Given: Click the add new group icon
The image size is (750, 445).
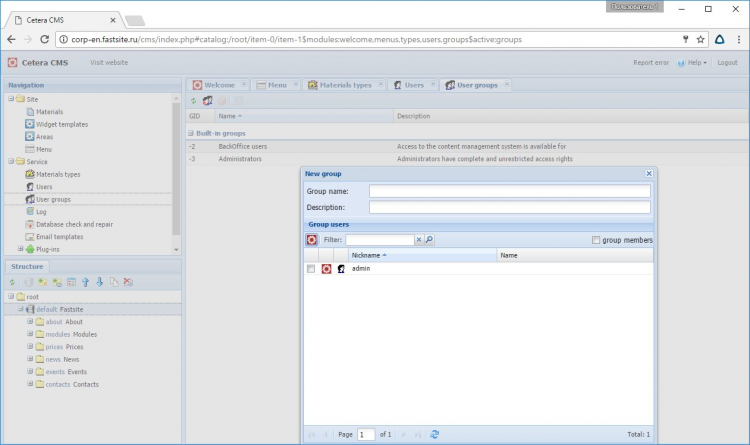Looking at the screenshot, I should 208,101.
